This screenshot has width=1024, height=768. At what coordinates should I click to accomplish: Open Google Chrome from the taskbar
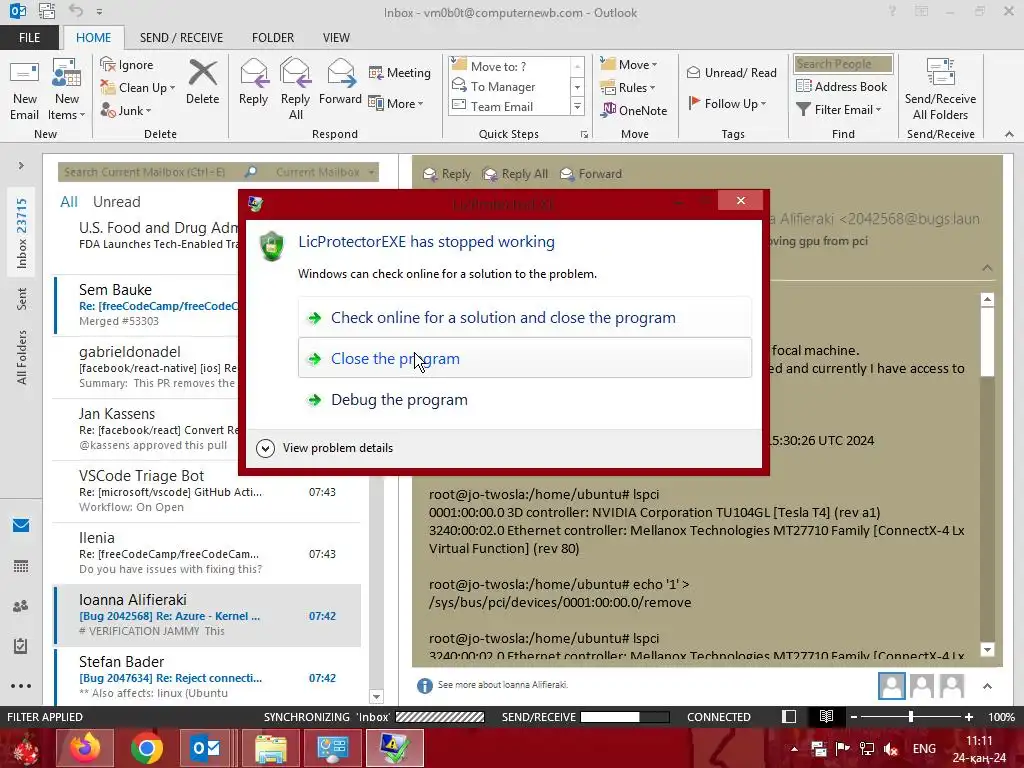tap(146, 748)
